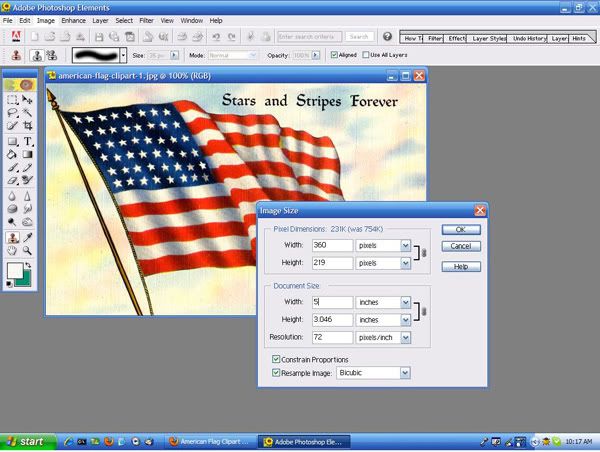Open the Windows start menu
This screenshot has height=452, width=600.
28,442
